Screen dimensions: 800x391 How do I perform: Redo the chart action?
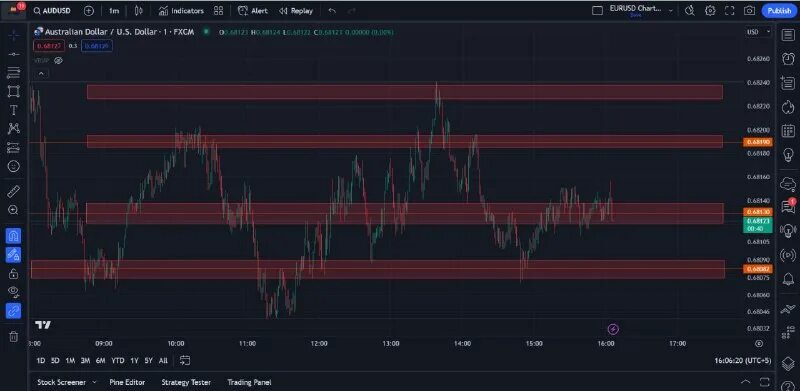[351, 11]
